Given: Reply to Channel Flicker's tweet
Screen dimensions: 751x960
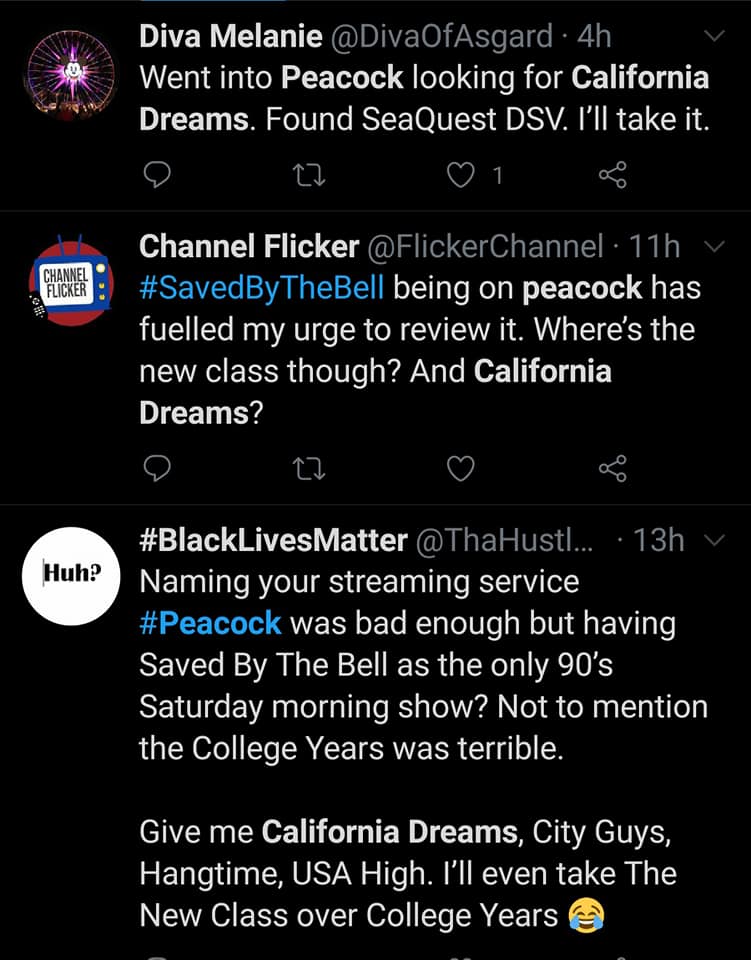Looking at the screenshot, I should click(157, 468).
